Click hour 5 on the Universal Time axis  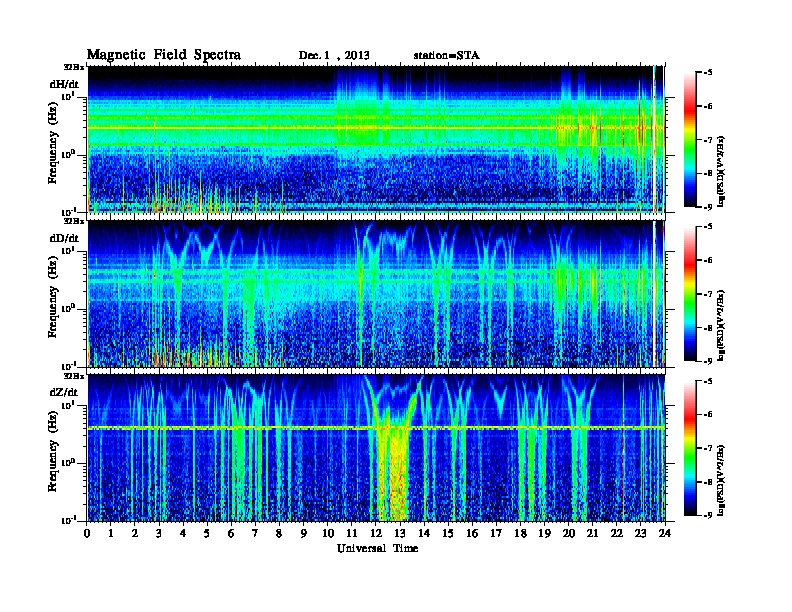point(207,533)
